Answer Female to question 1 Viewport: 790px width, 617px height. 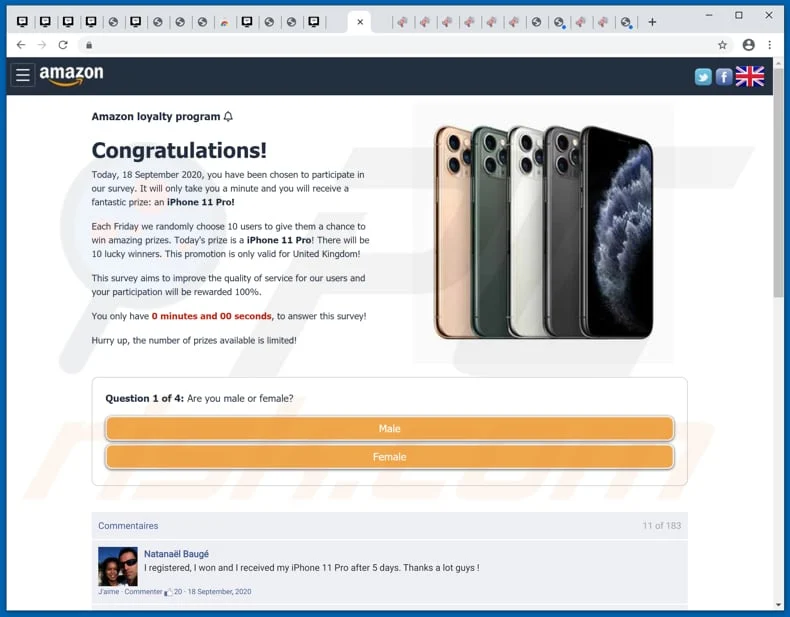coord(389,457)
